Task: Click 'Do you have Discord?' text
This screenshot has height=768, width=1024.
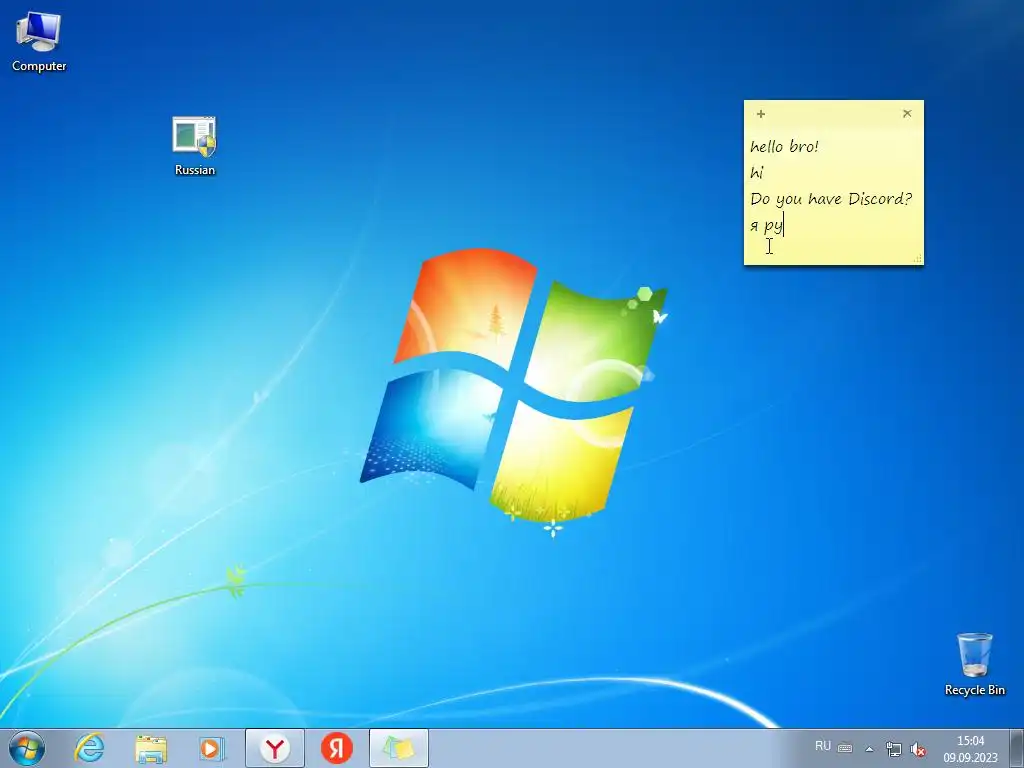Action: [831, 199]
